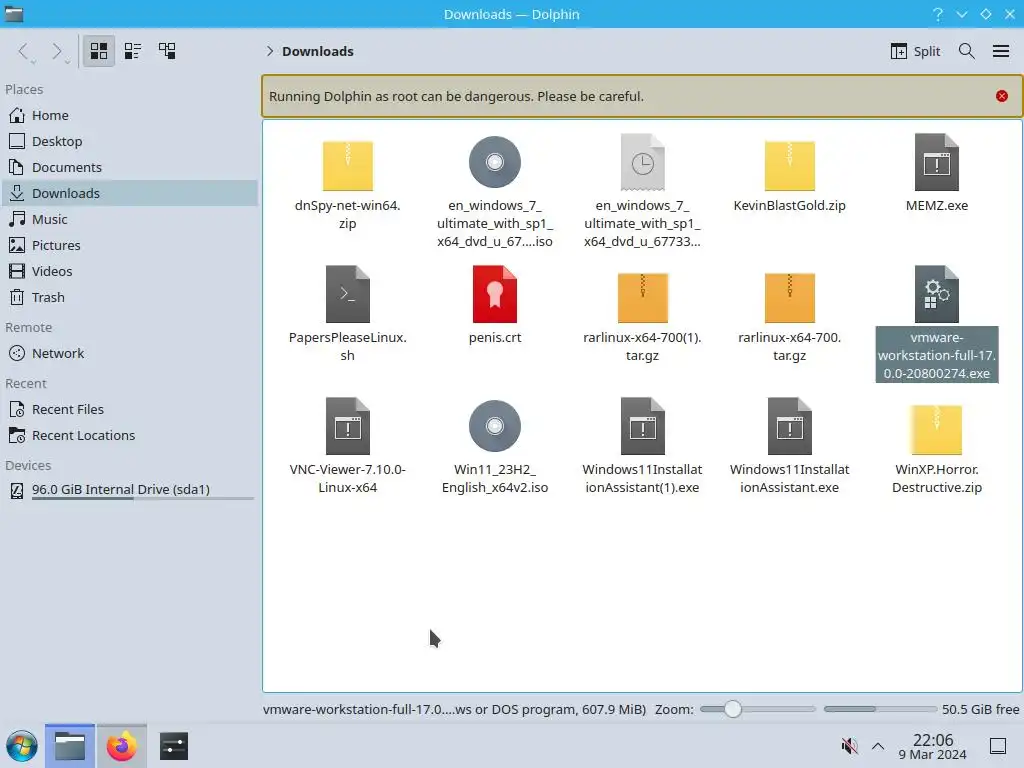Switch to Details tree view mode

pyautogui.click(x=167, y=51)
